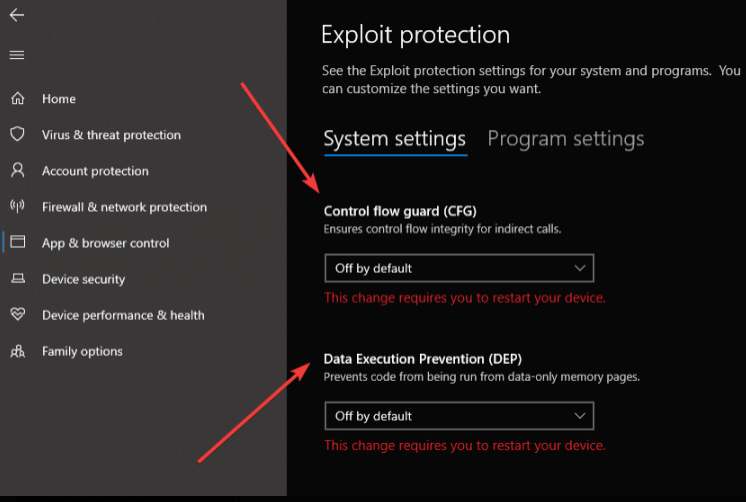Go to Virus & threat protection

pyautogui.click(x=111, y=135)
